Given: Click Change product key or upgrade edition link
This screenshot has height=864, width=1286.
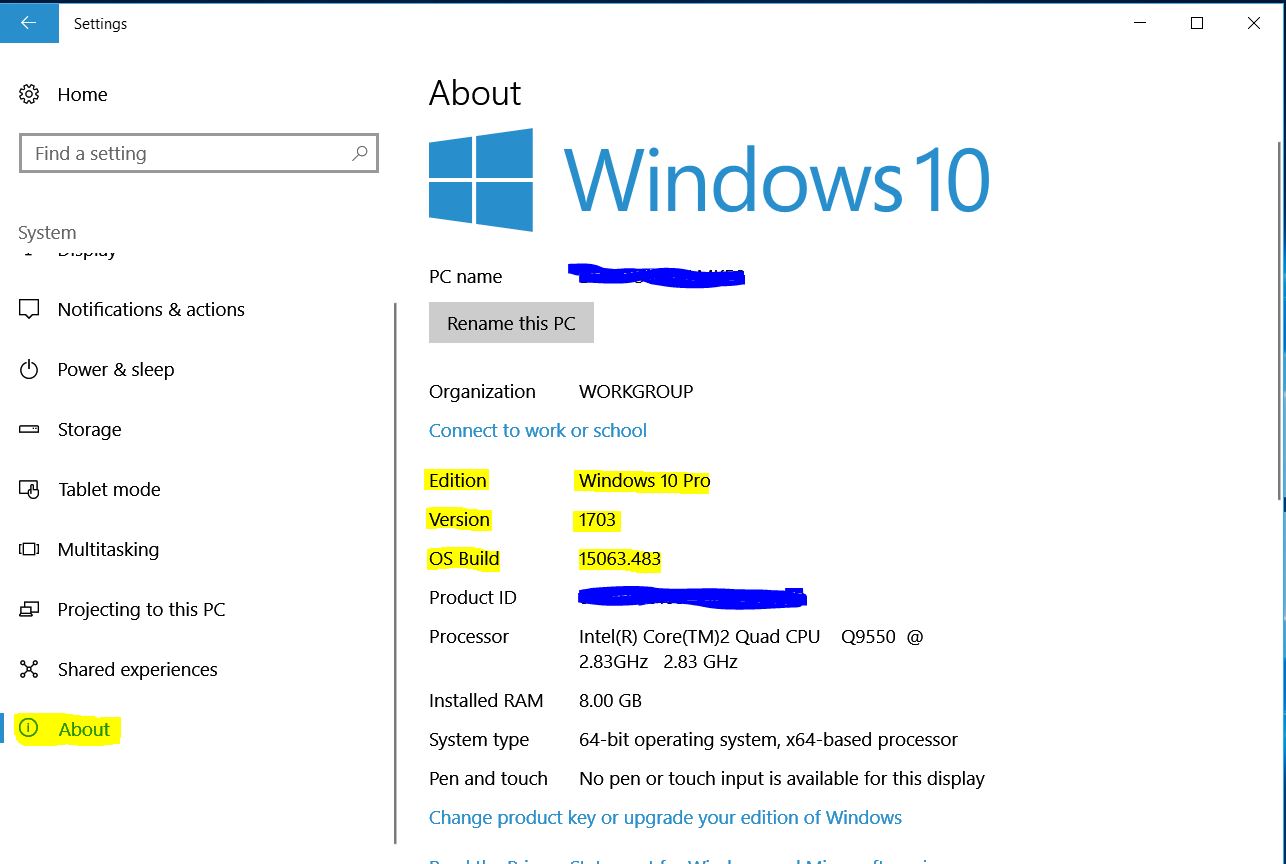Looking at the screenshot, I should (665, 817).
